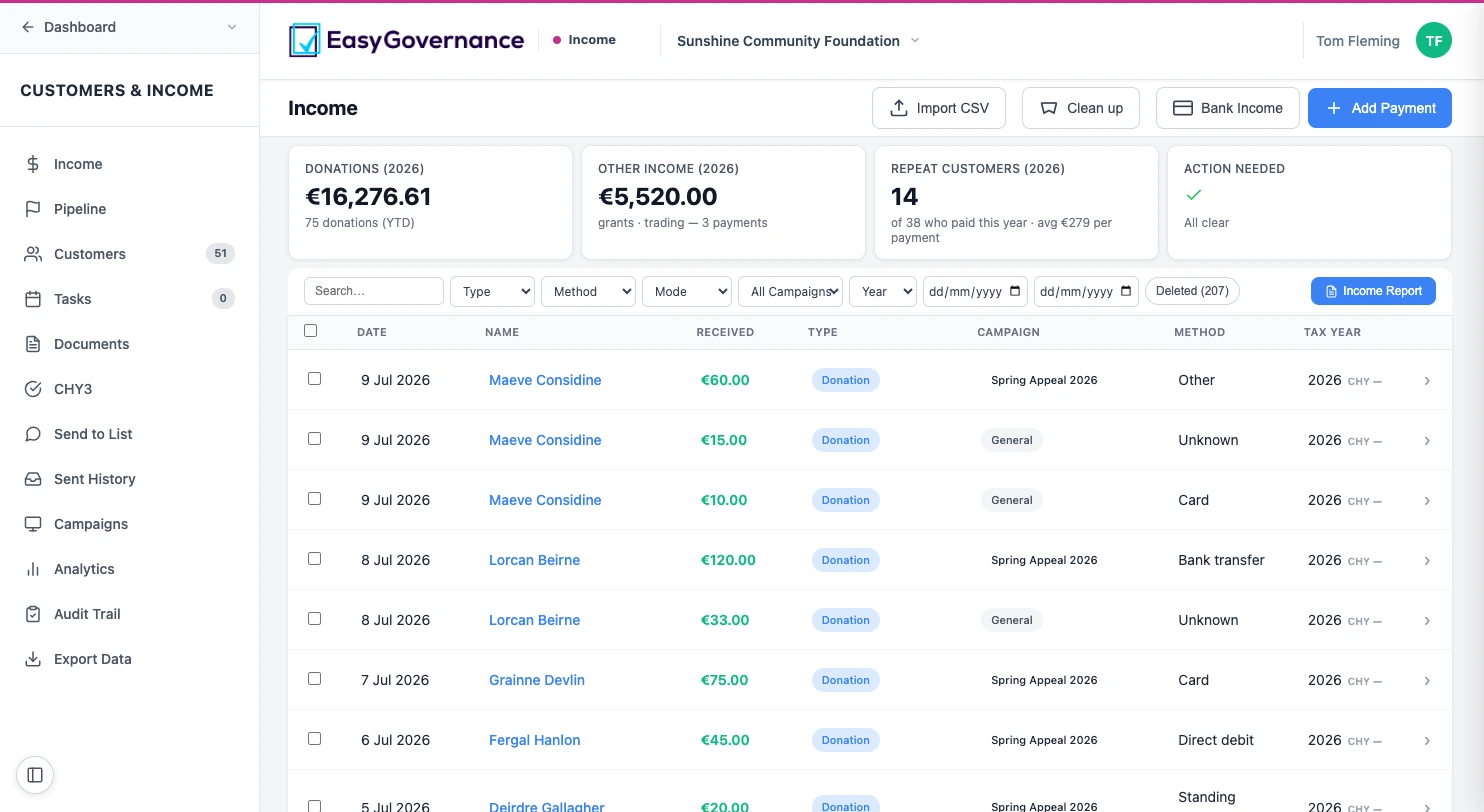The image size is (1484, 812).
Task: Click the Campaigns monitor icon
Action: 33,524
